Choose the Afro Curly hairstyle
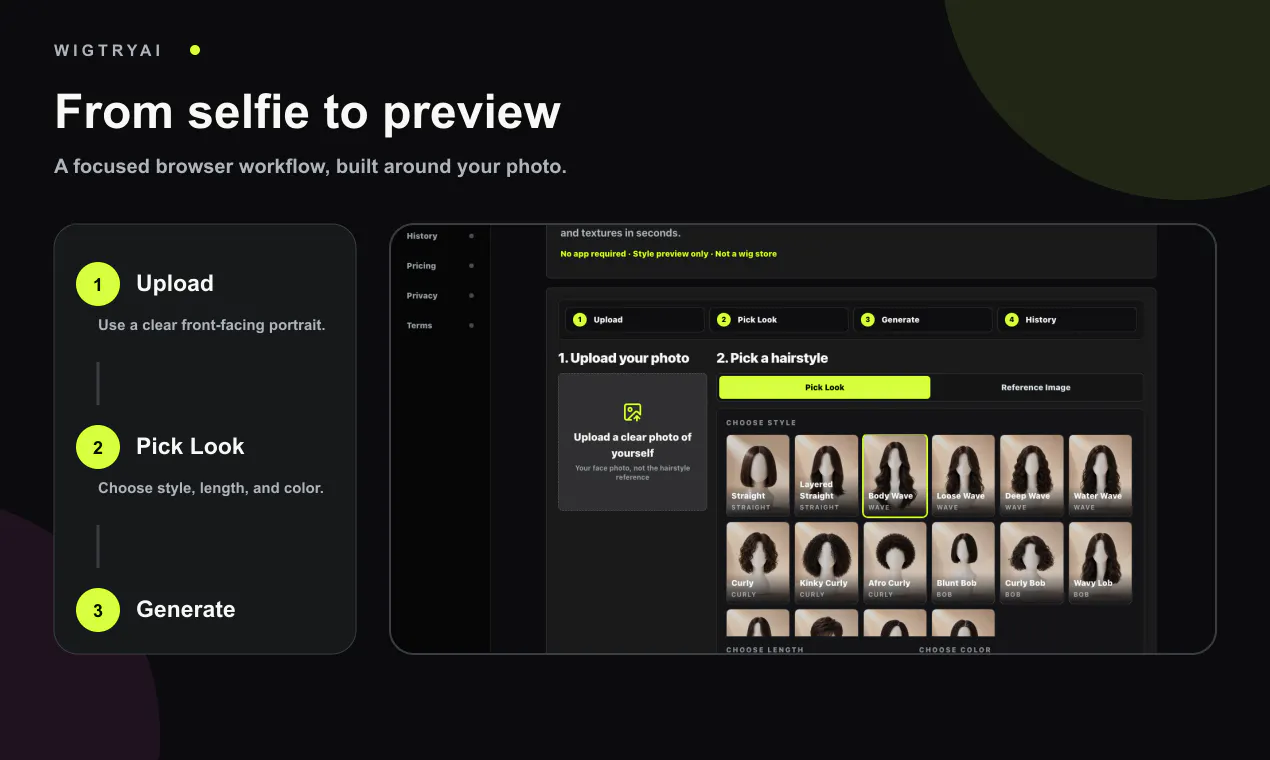 tap(895, 563)
